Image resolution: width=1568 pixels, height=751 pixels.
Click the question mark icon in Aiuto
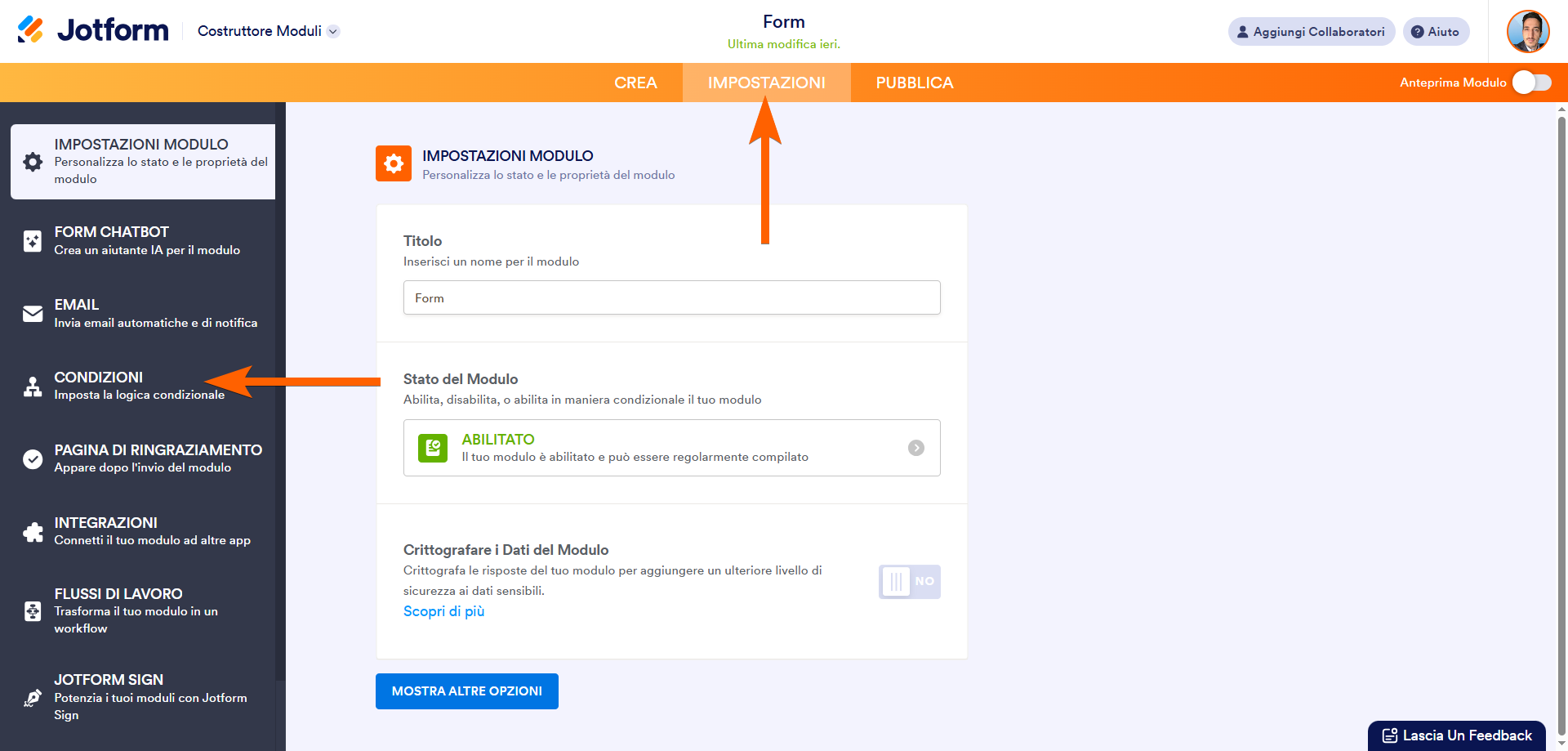(x=1418, y=32)
